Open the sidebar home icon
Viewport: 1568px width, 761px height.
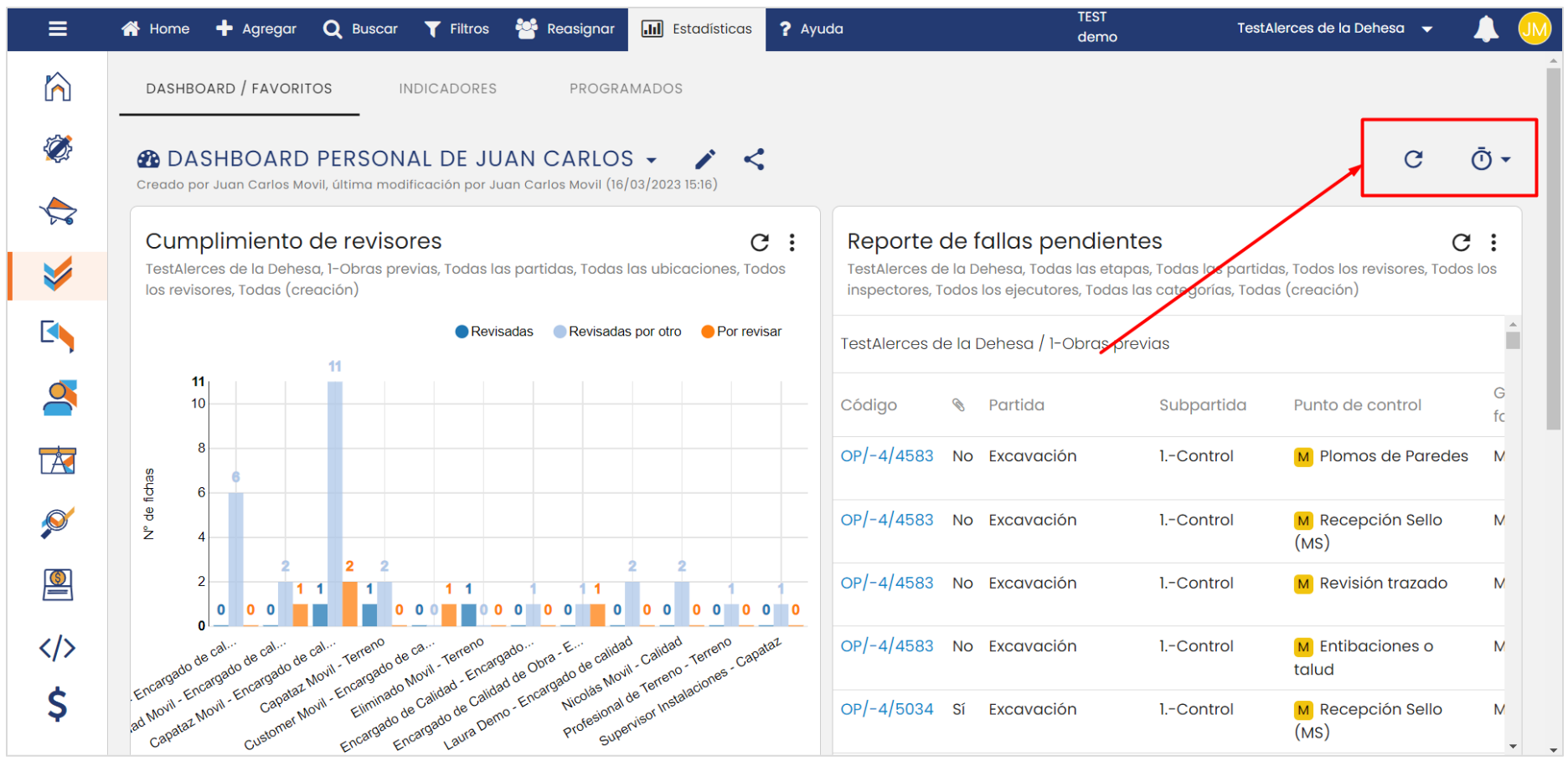pos(57,87)
